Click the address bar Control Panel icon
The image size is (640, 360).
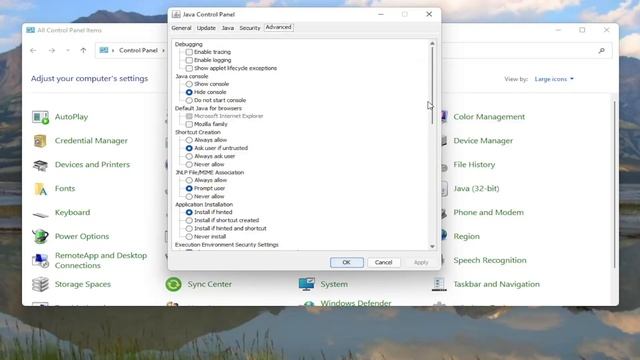(104, 50)
